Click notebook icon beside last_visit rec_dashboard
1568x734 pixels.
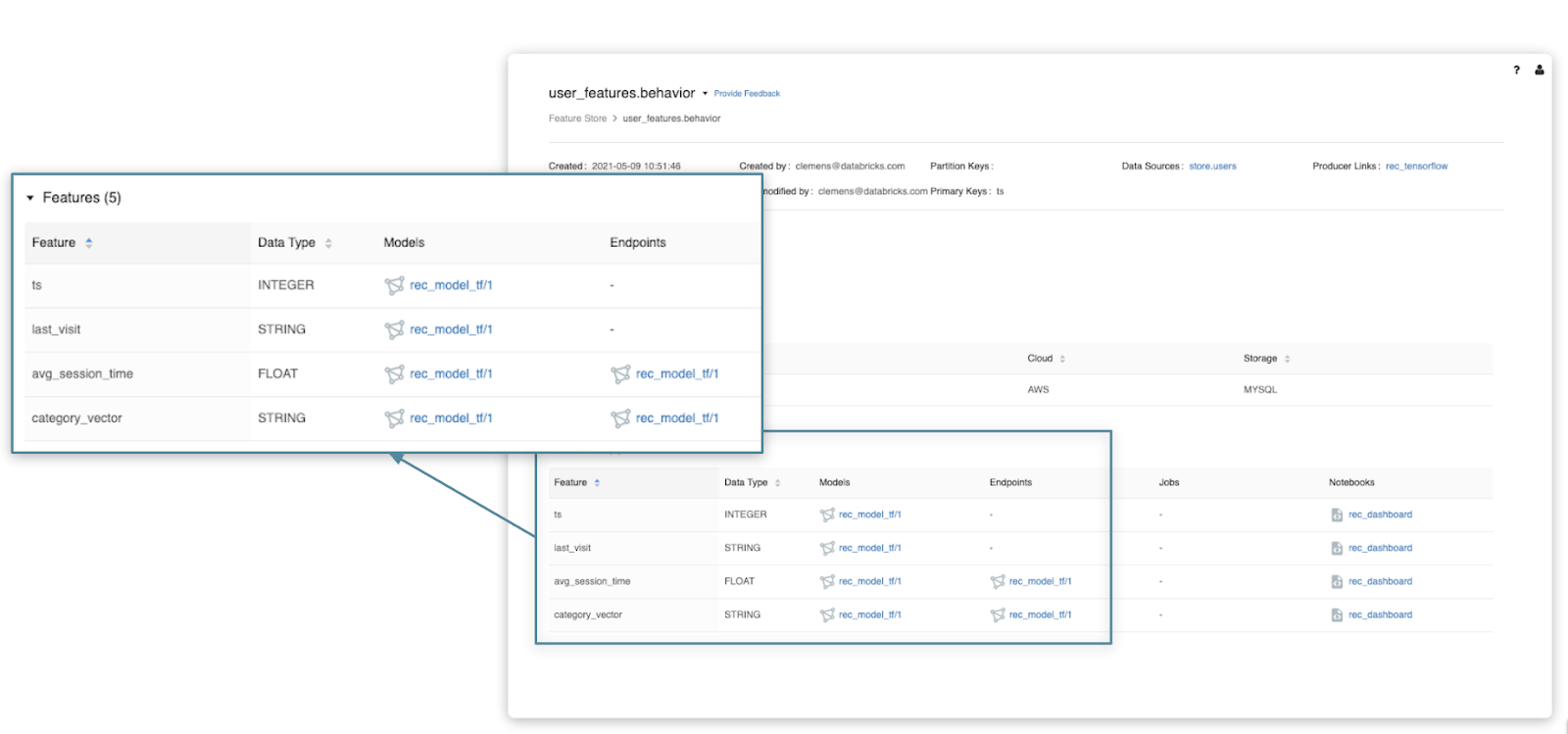point(1337,549)
